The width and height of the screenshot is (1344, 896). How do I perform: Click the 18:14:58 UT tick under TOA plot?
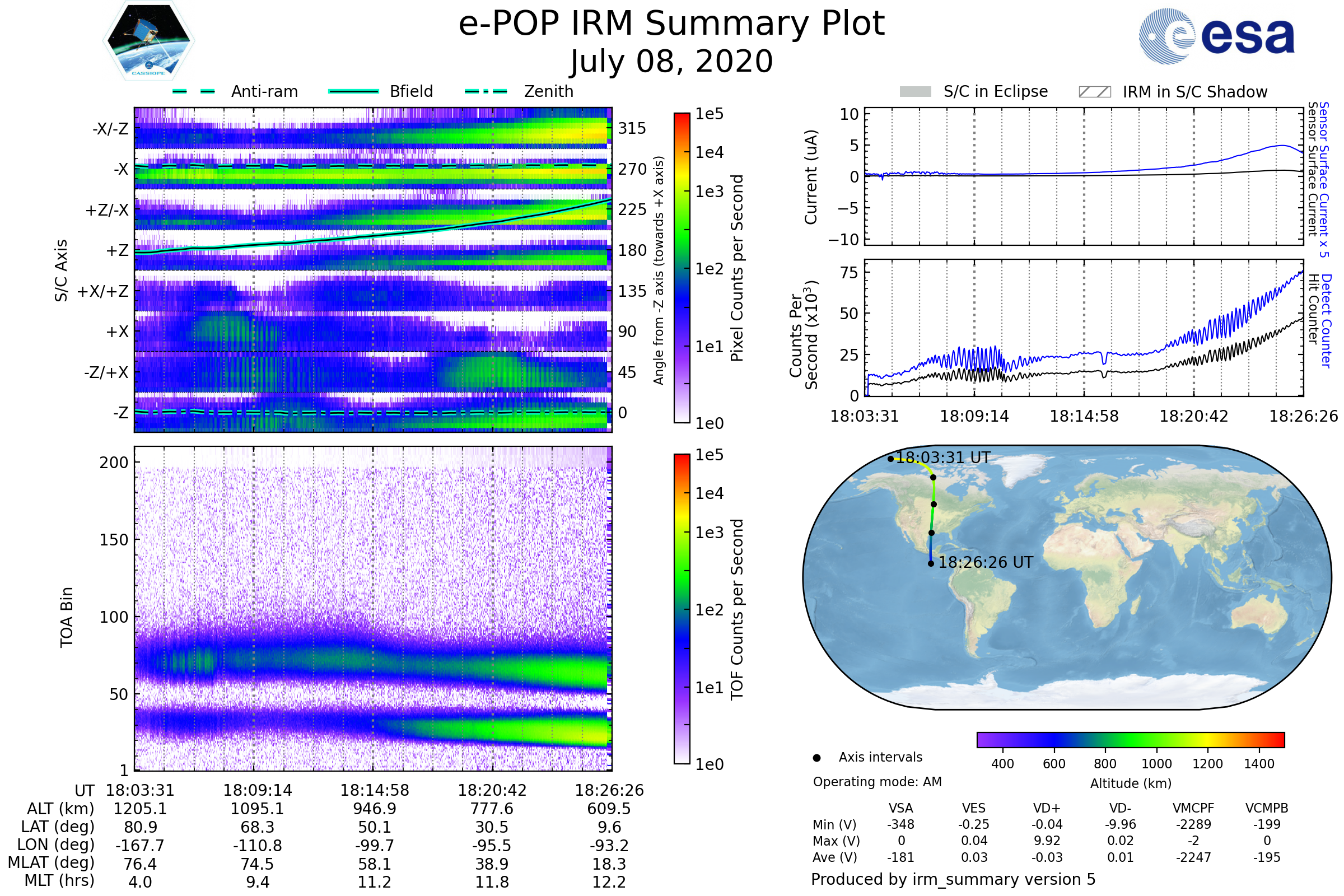click(375, 790)
